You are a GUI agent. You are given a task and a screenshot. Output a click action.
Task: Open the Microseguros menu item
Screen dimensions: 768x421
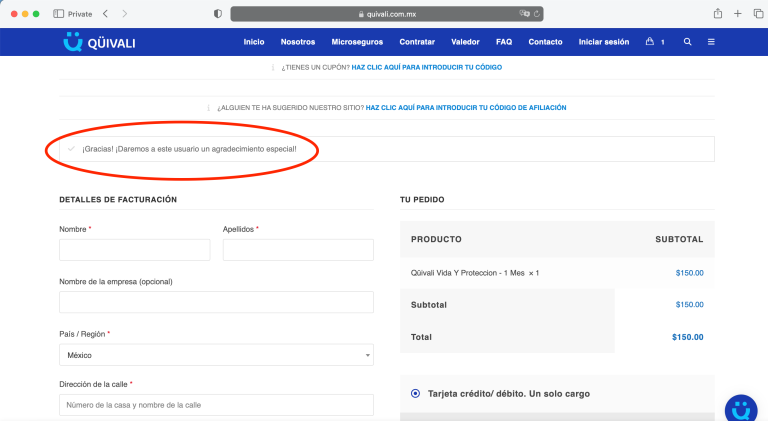(357, 42)
